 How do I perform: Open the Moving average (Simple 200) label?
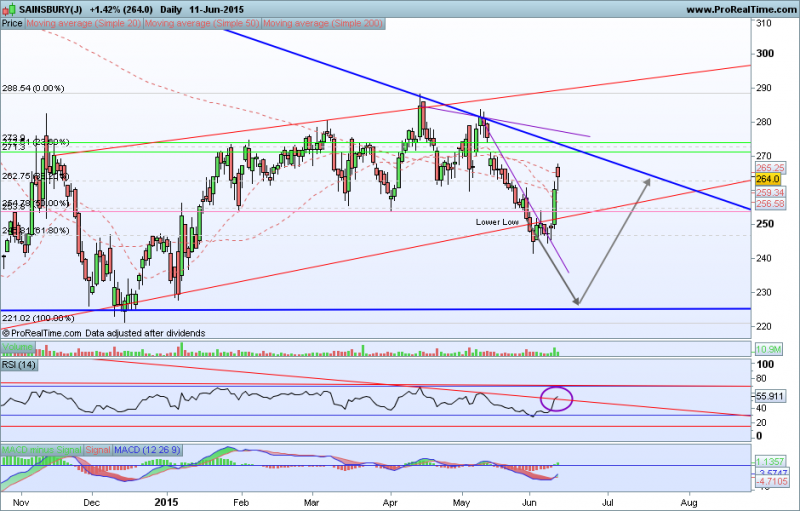coord(324,22)
